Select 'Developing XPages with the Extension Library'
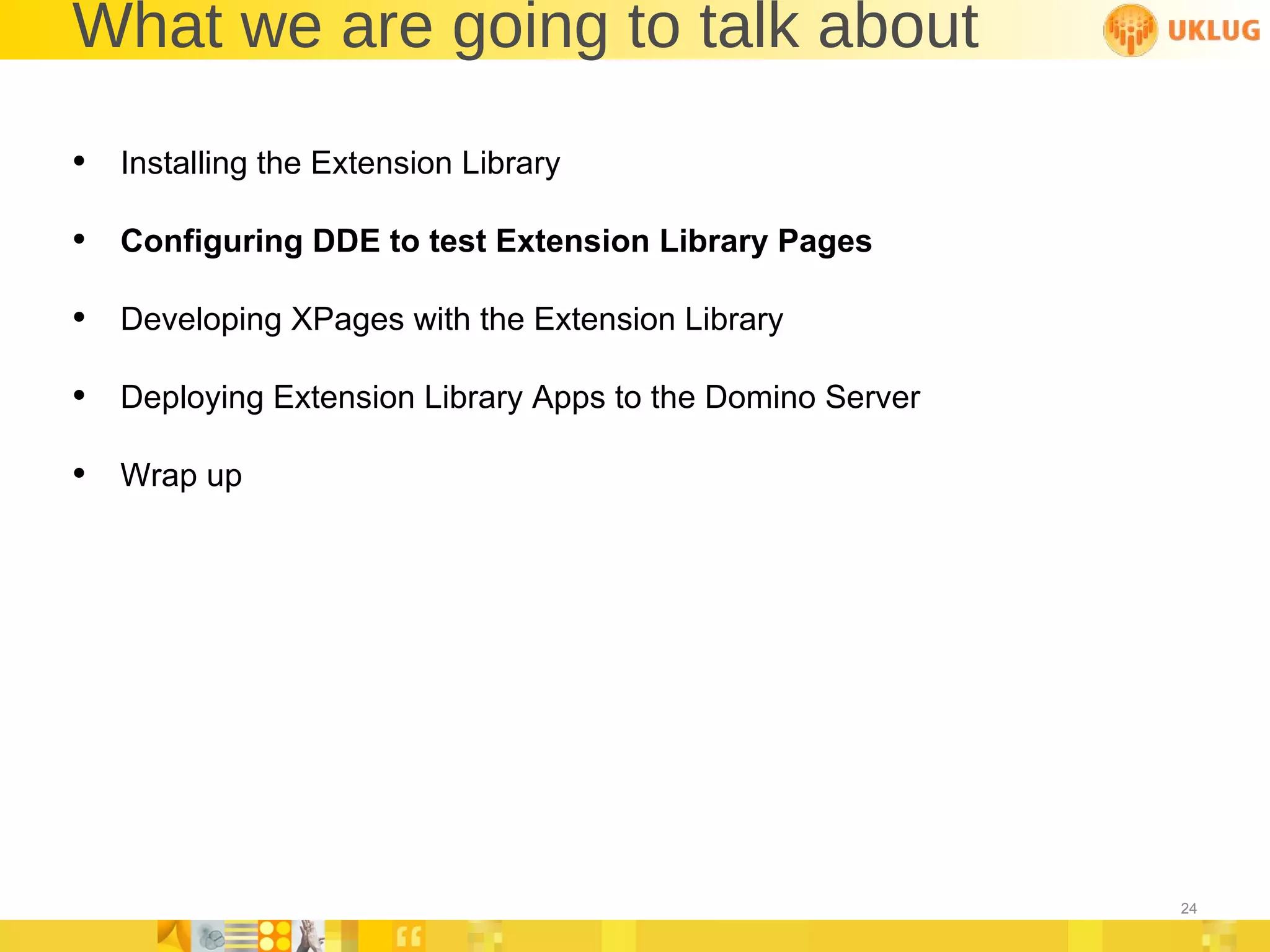The image size is (1270, 952). (x=452, y=320)
